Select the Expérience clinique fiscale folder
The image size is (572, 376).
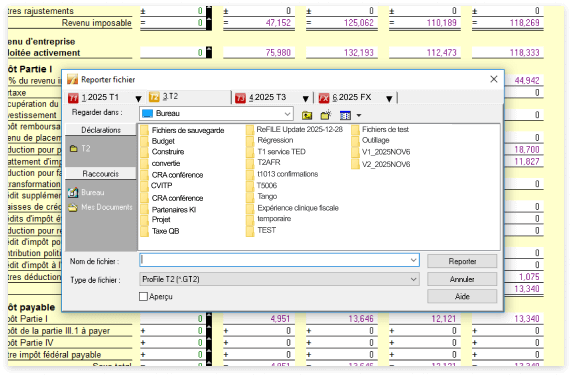point(293,208)
